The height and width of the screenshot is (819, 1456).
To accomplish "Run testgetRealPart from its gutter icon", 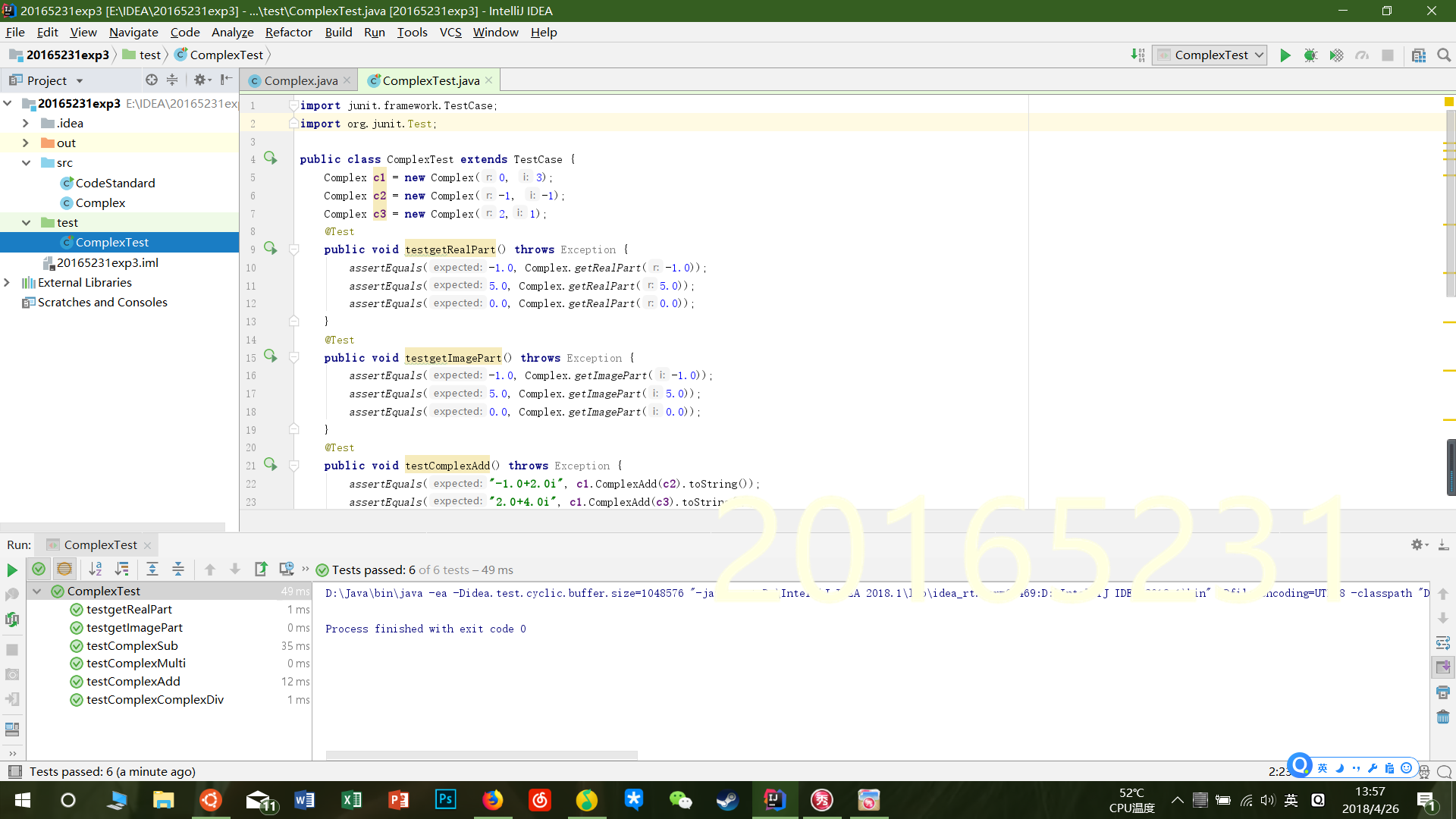I will tap(271, 249).
